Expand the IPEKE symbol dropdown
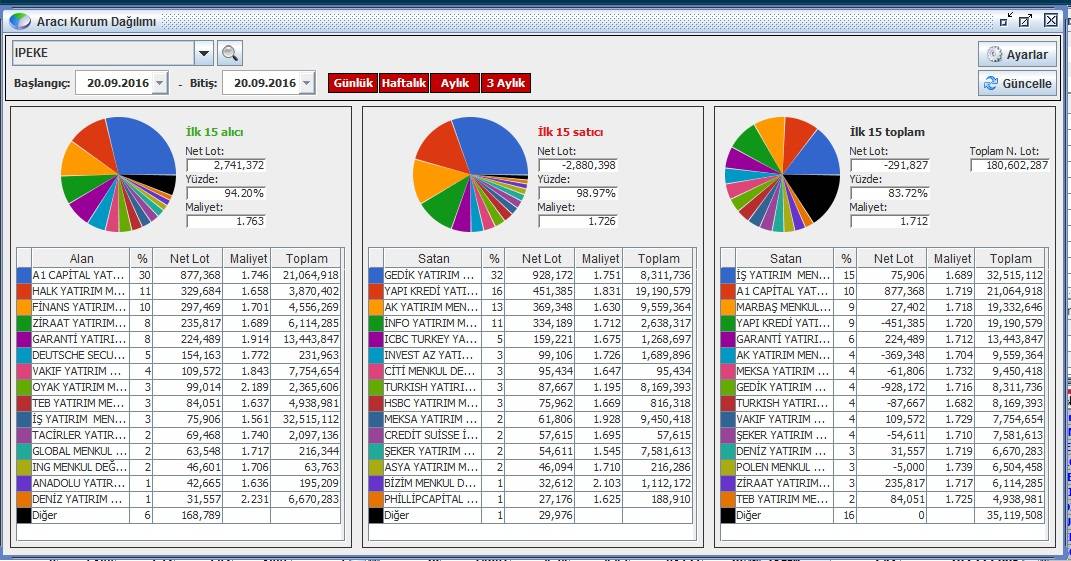 (x=204, y=53)
